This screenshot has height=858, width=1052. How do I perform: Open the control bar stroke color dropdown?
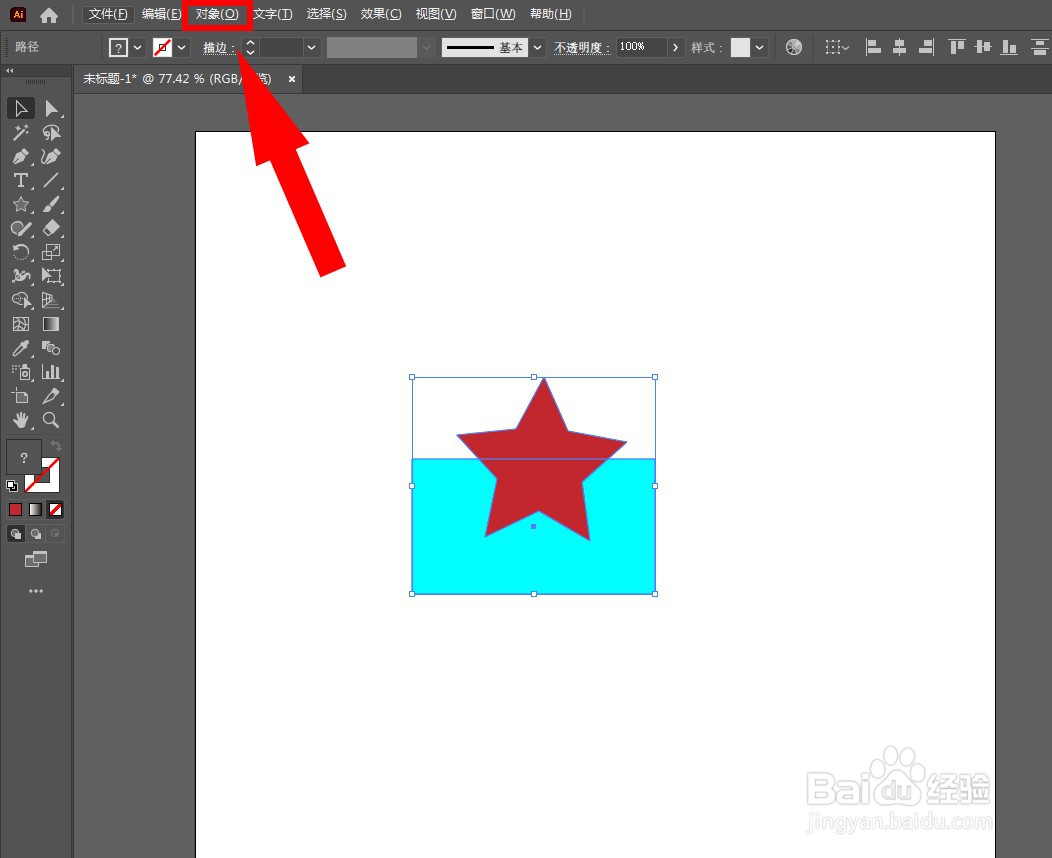pyautogui.click(x=182, y=48)
